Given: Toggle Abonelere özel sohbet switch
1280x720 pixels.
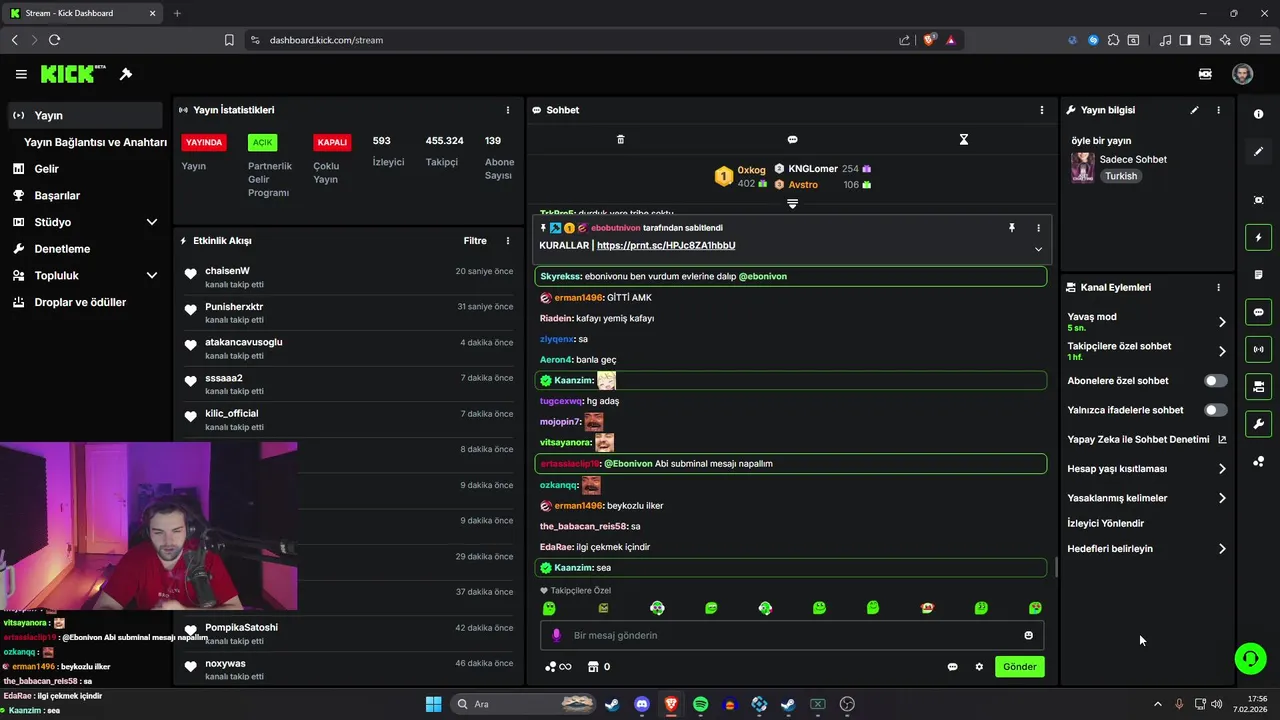Looking at the screenshot, I should (1216, 381).
